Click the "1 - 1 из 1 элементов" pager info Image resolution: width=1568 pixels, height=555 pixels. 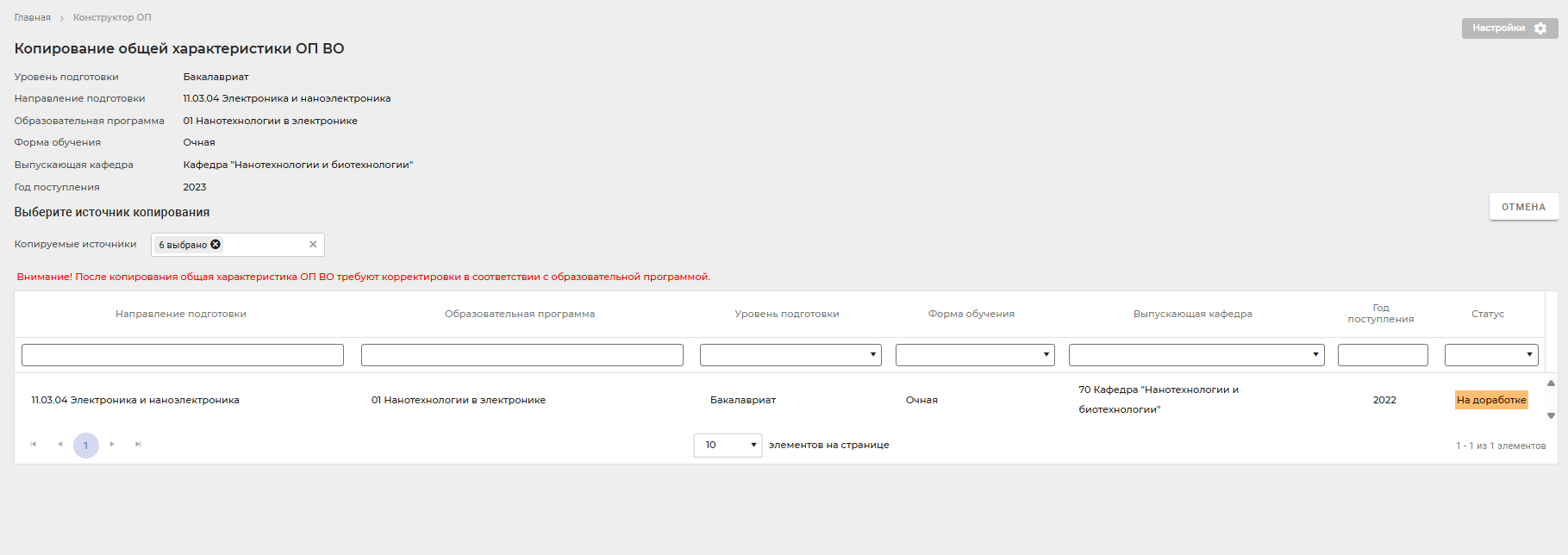1501,446
